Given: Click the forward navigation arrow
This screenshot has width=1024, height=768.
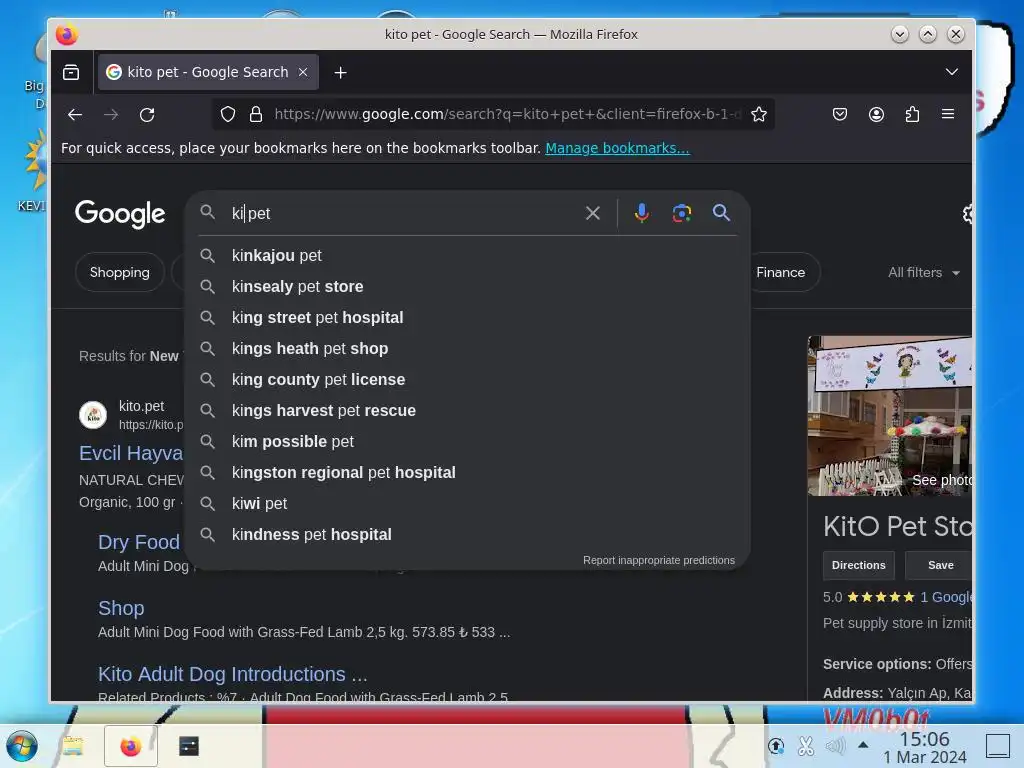Looking at the screenshot, I should click(111, 114).
